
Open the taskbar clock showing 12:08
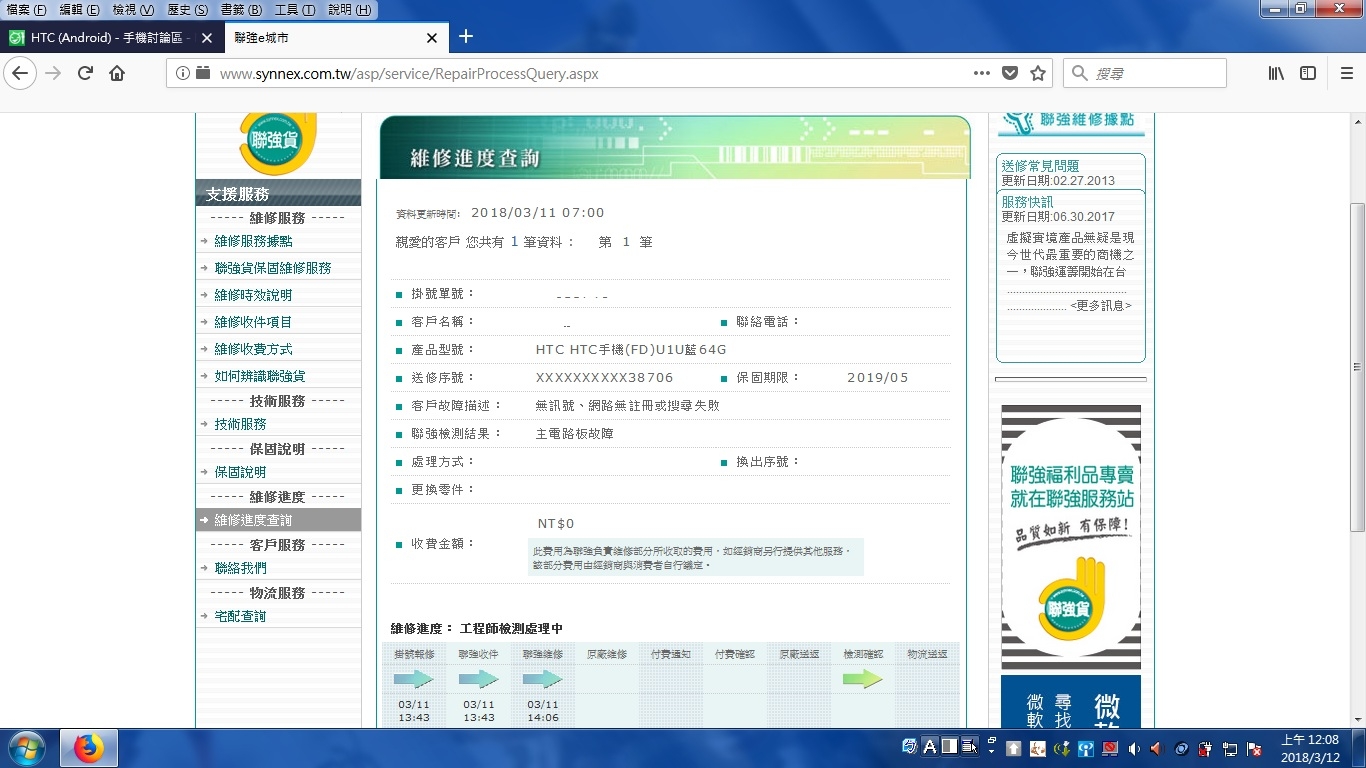click(1310, 748)
